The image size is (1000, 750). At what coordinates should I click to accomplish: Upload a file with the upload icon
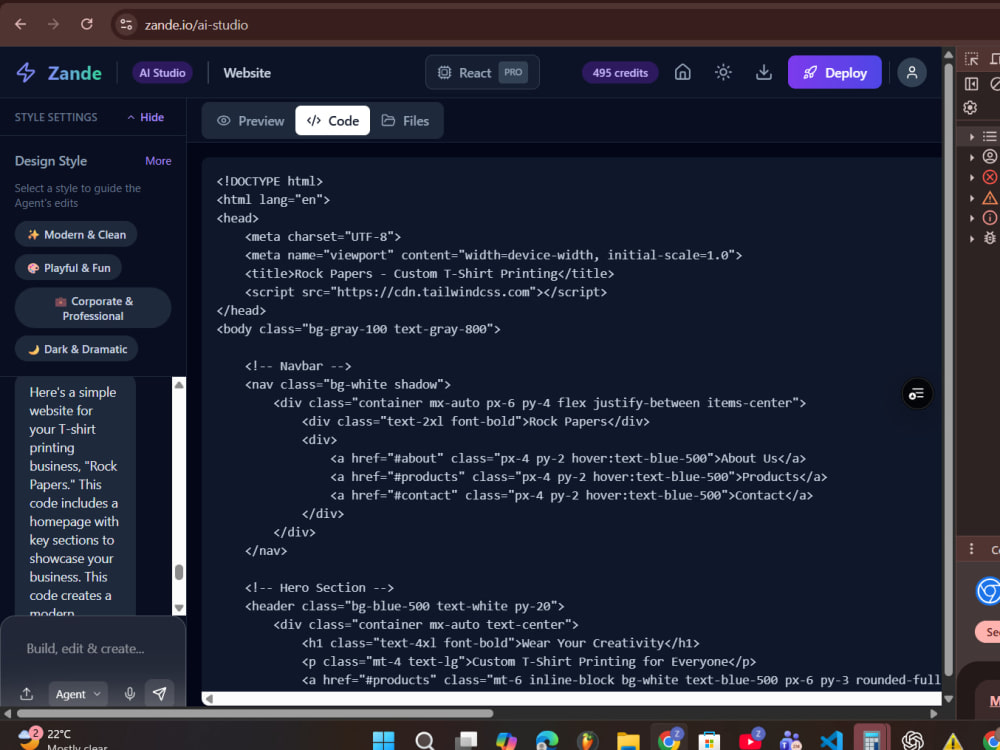pyautogui.click(x=26, y=694)
